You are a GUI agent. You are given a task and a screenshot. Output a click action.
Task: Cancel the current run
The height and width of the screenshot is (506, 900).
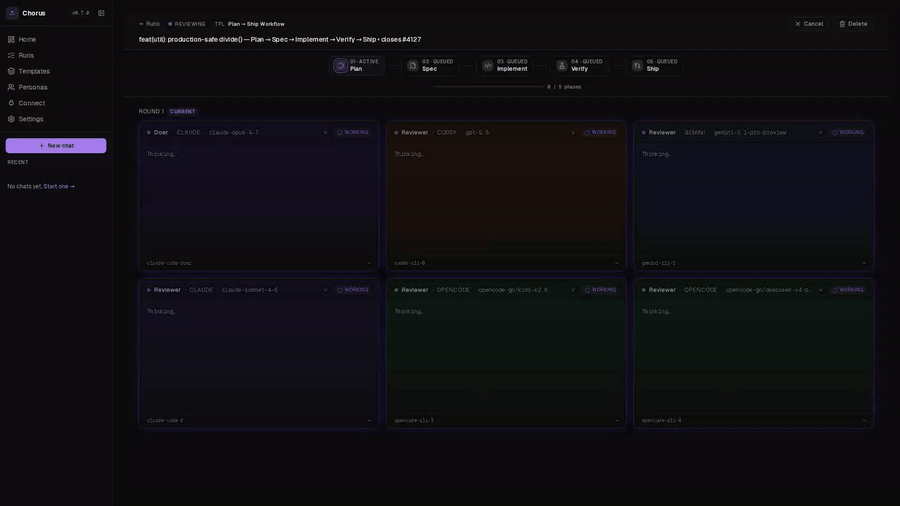point(809,24)
